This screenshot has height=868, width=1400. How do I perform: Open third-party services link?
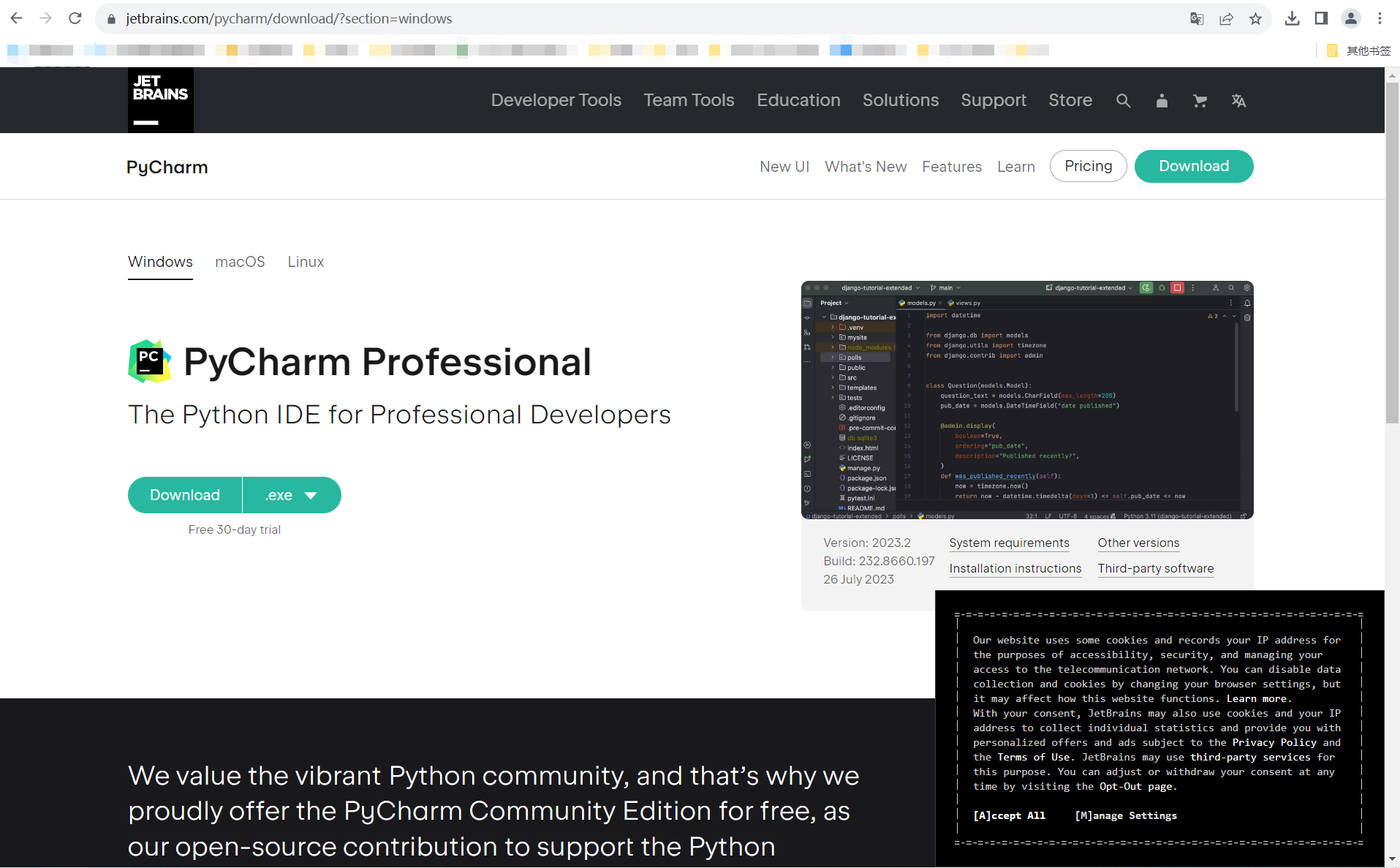(x=1249, y=757)
